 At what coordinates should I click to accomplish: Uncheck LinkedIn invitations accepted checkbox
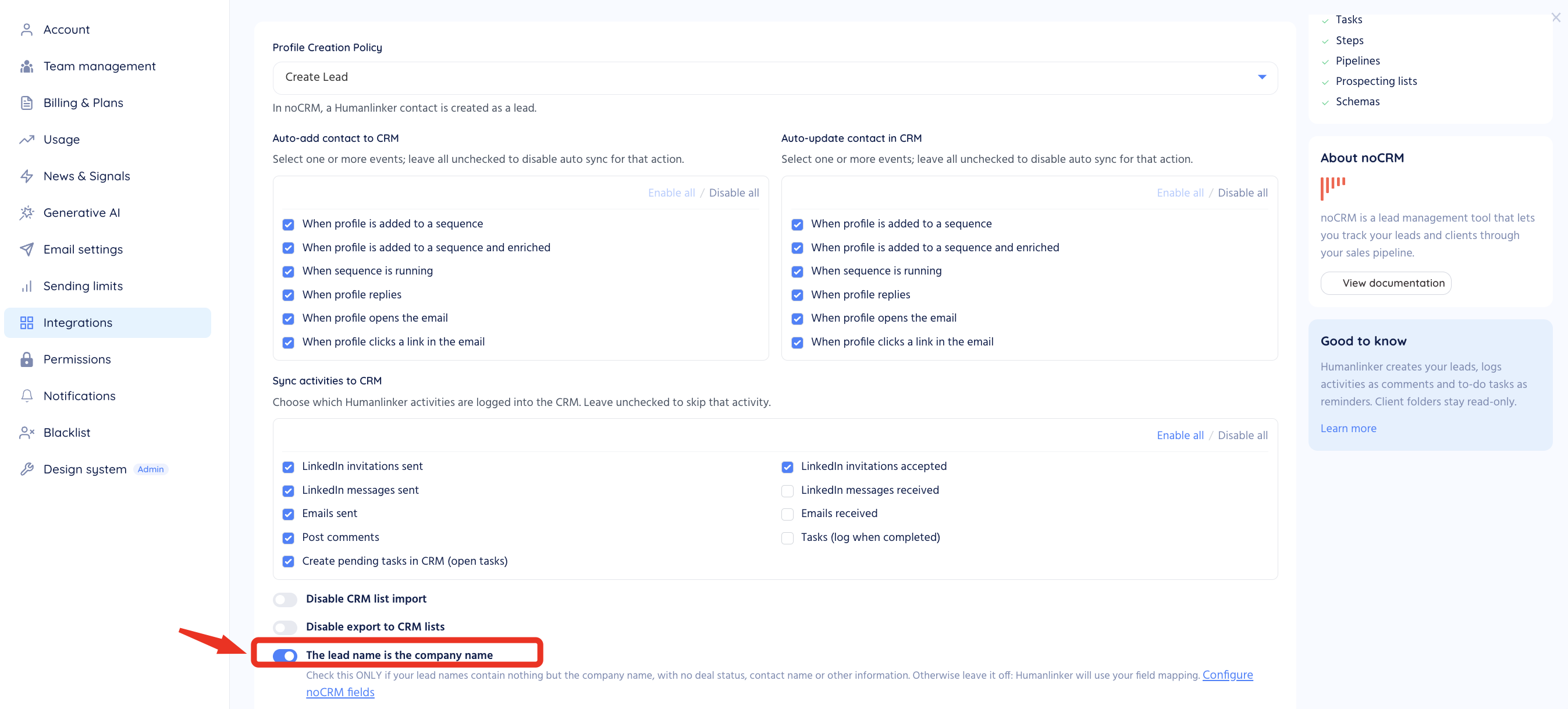coord(787,468)
